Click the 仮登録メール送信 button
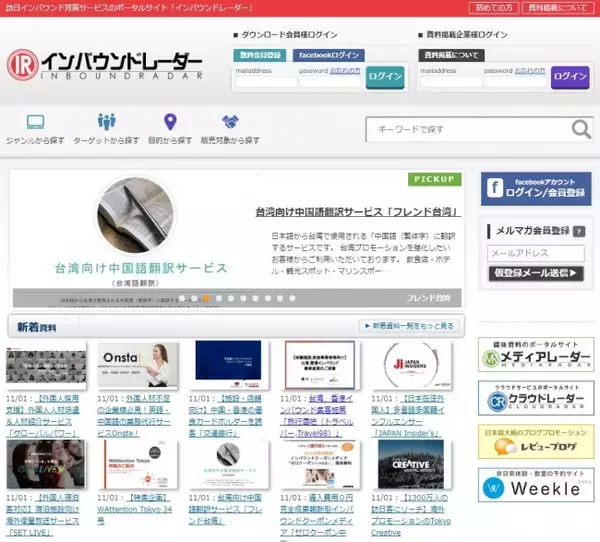 click(x=536, y=273)
